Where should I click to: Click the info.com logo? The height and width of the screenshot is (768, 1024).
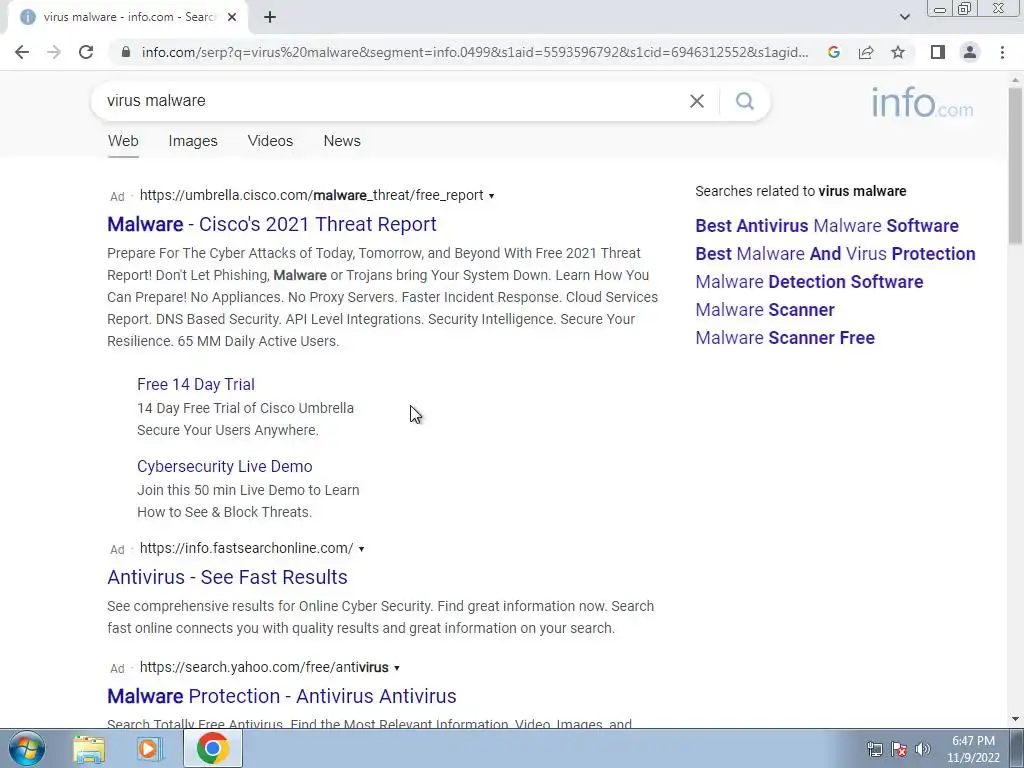pos(922,103)
